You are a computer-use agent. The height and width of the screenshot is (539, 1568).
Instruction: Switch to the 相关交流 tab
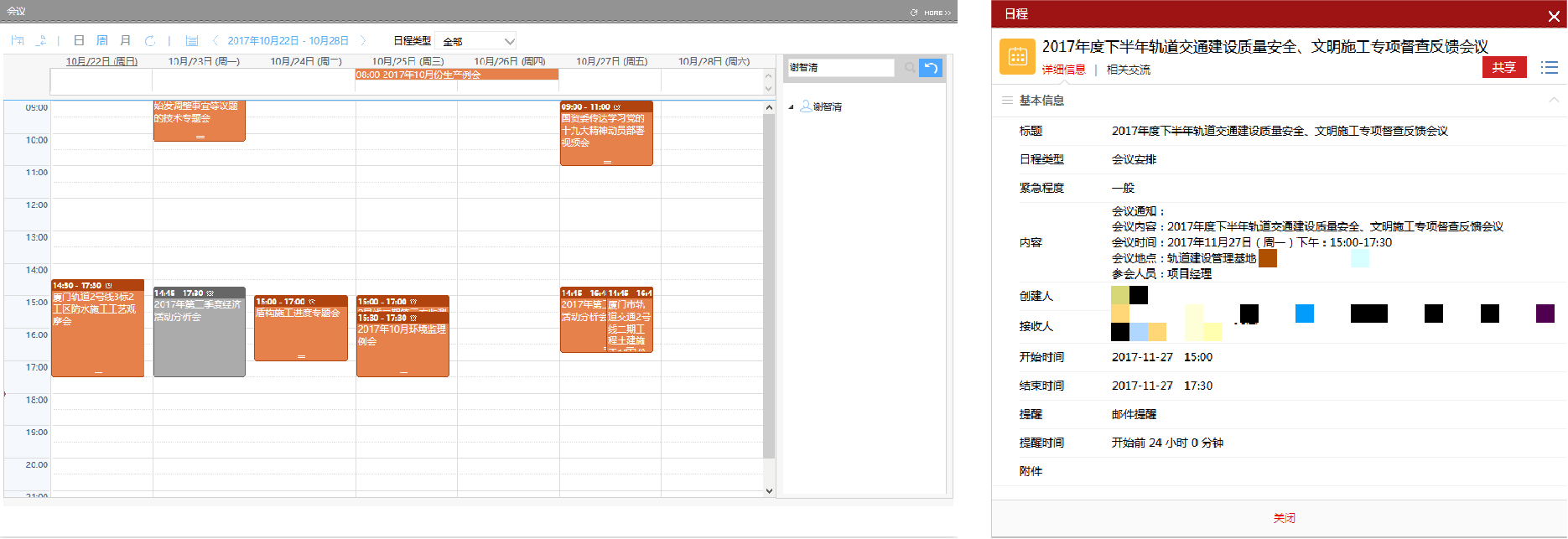pos(1128,70)
